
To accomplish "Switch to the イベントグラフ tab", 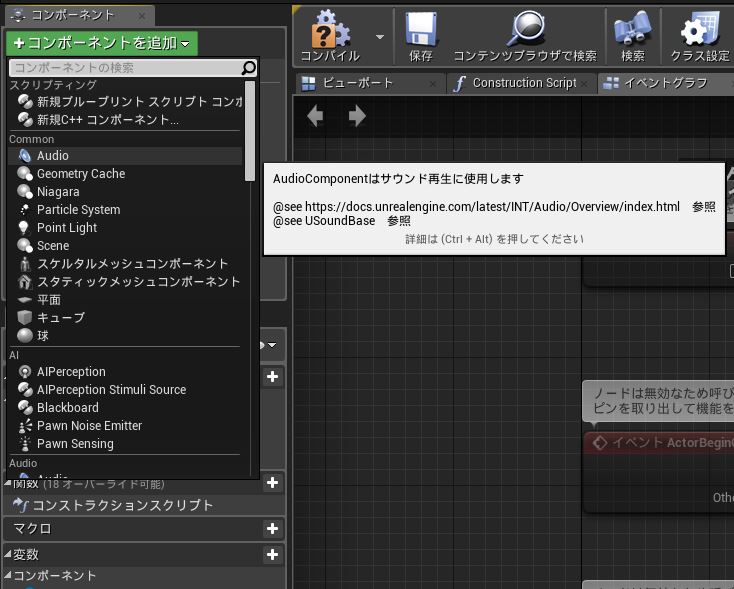I will pyautogui.click(x=665, y=83).
